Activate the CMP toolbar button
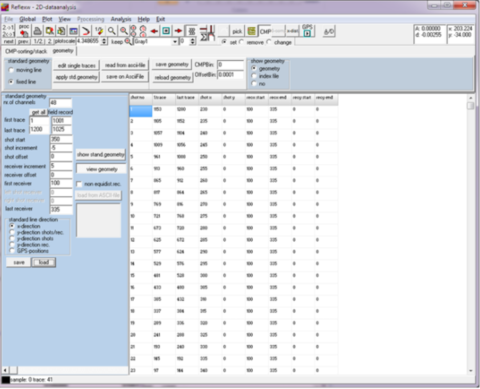 [x=265, y=31]
